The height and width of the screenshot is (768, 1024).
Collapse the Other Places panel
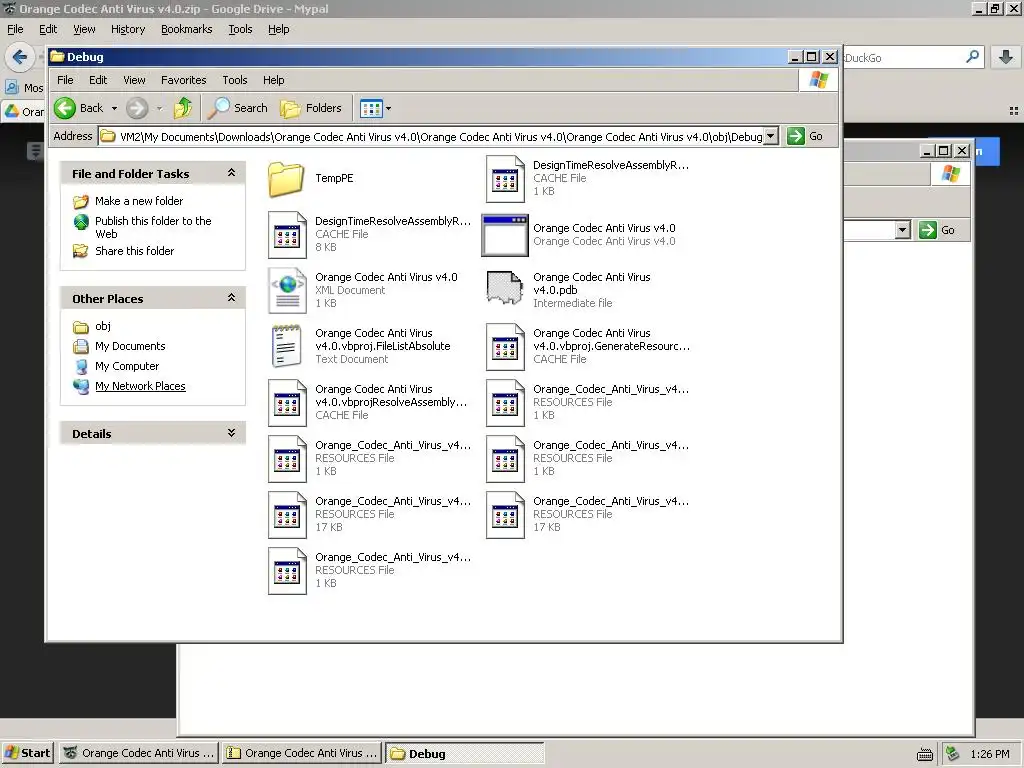click(231, 298)
